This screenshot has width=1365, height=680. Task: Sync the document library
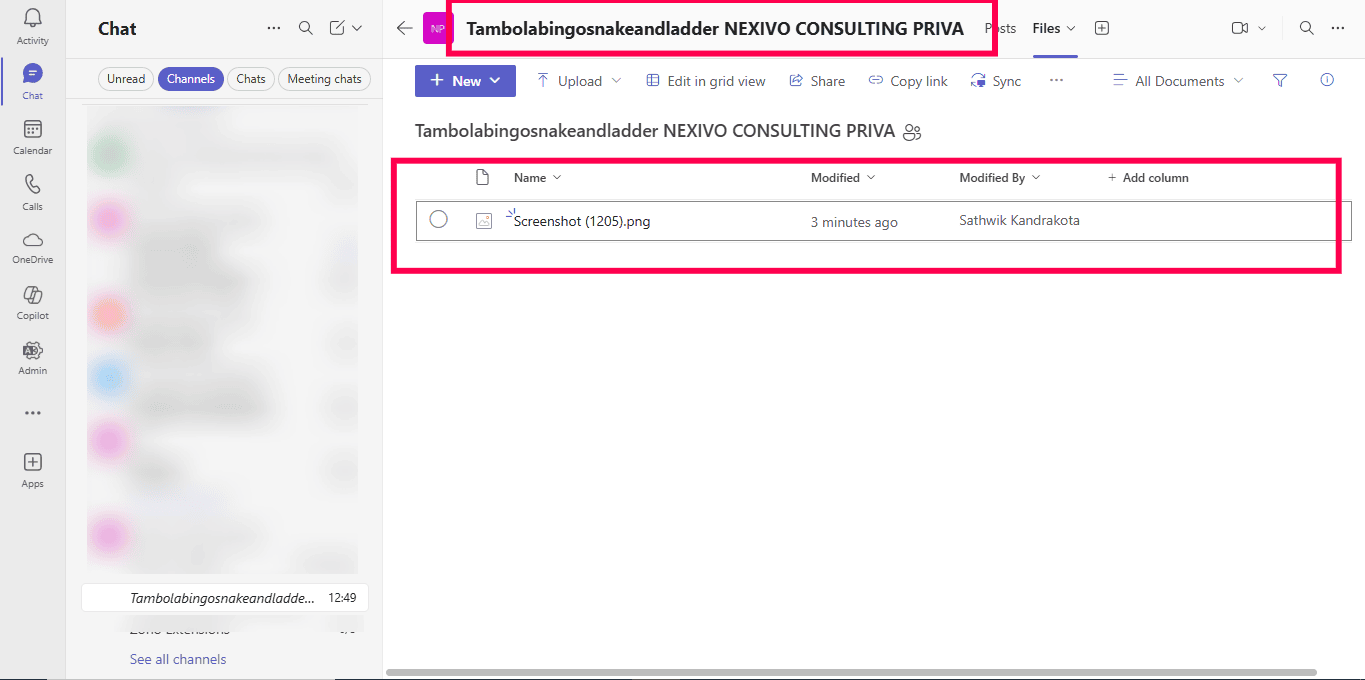pos(996,81)
